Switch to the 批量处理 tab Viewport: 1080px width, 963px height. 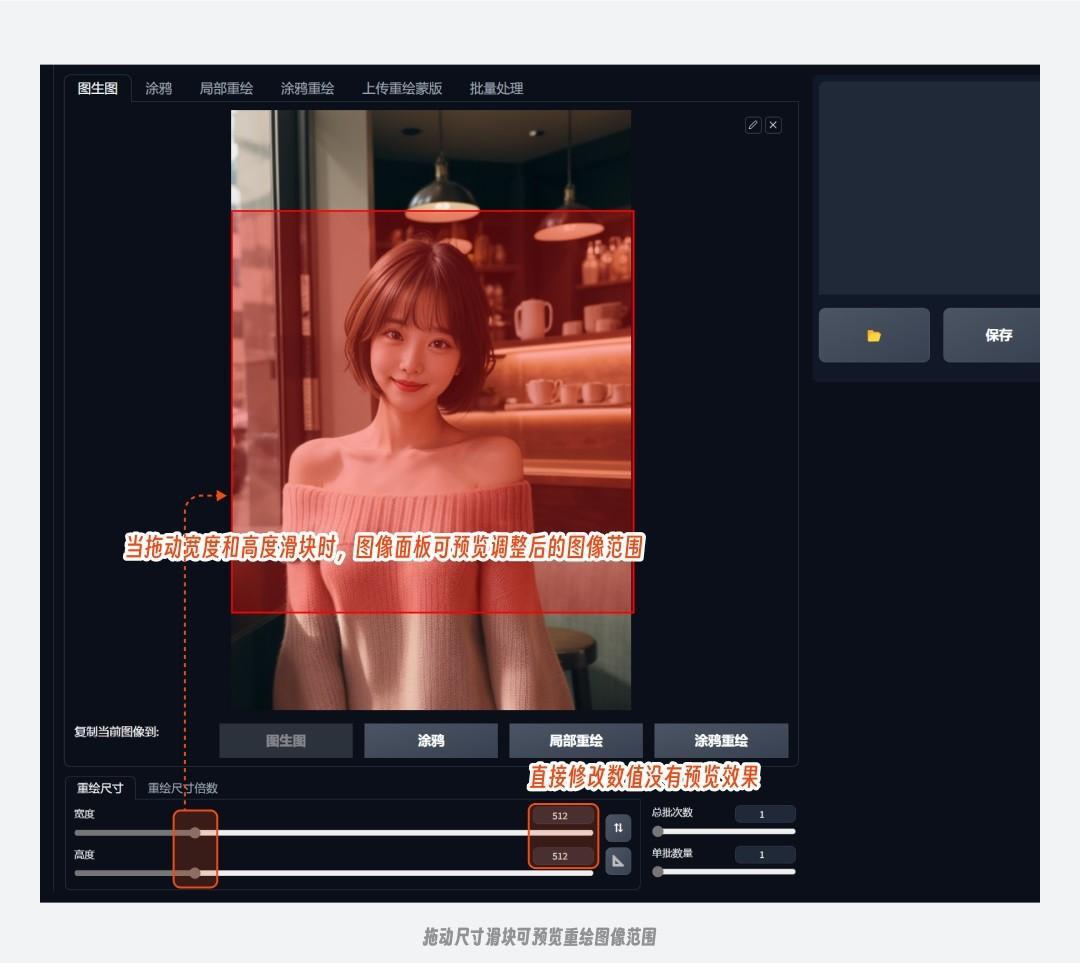point(497,88)
